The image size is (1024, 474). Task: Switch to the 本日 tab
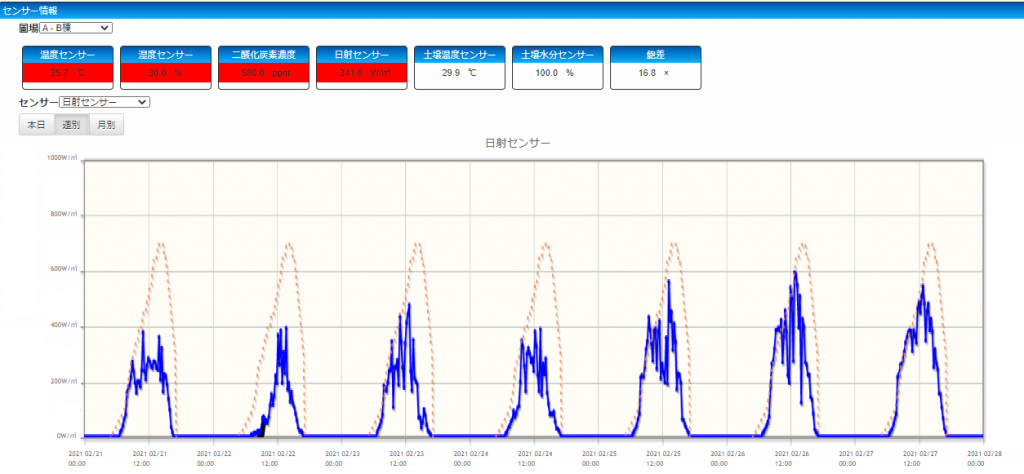point(36,125)
